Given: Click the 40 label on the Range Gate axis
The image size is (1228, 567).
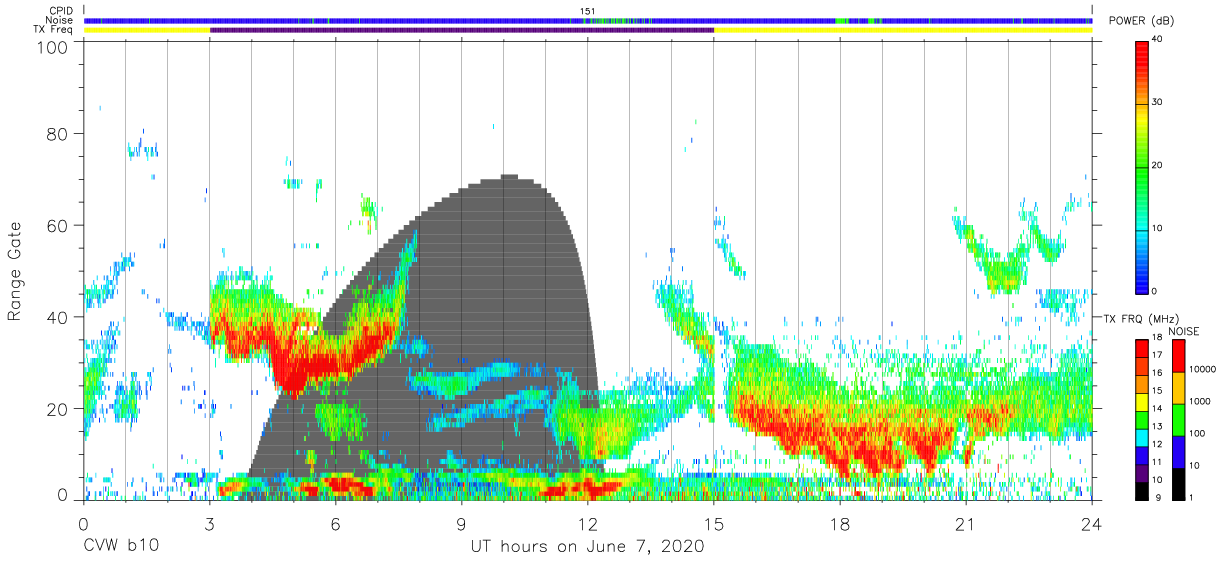Looking at the screenshot, I should click(59, 317).
